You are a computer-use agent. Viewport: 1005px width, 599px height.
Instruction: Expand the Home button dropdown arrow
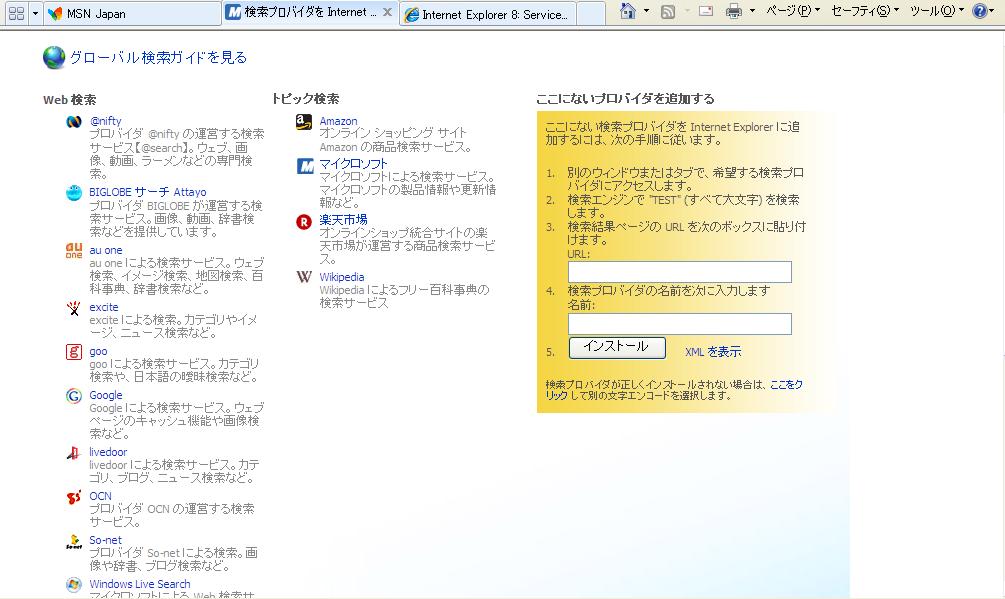(x=646, y=11)
